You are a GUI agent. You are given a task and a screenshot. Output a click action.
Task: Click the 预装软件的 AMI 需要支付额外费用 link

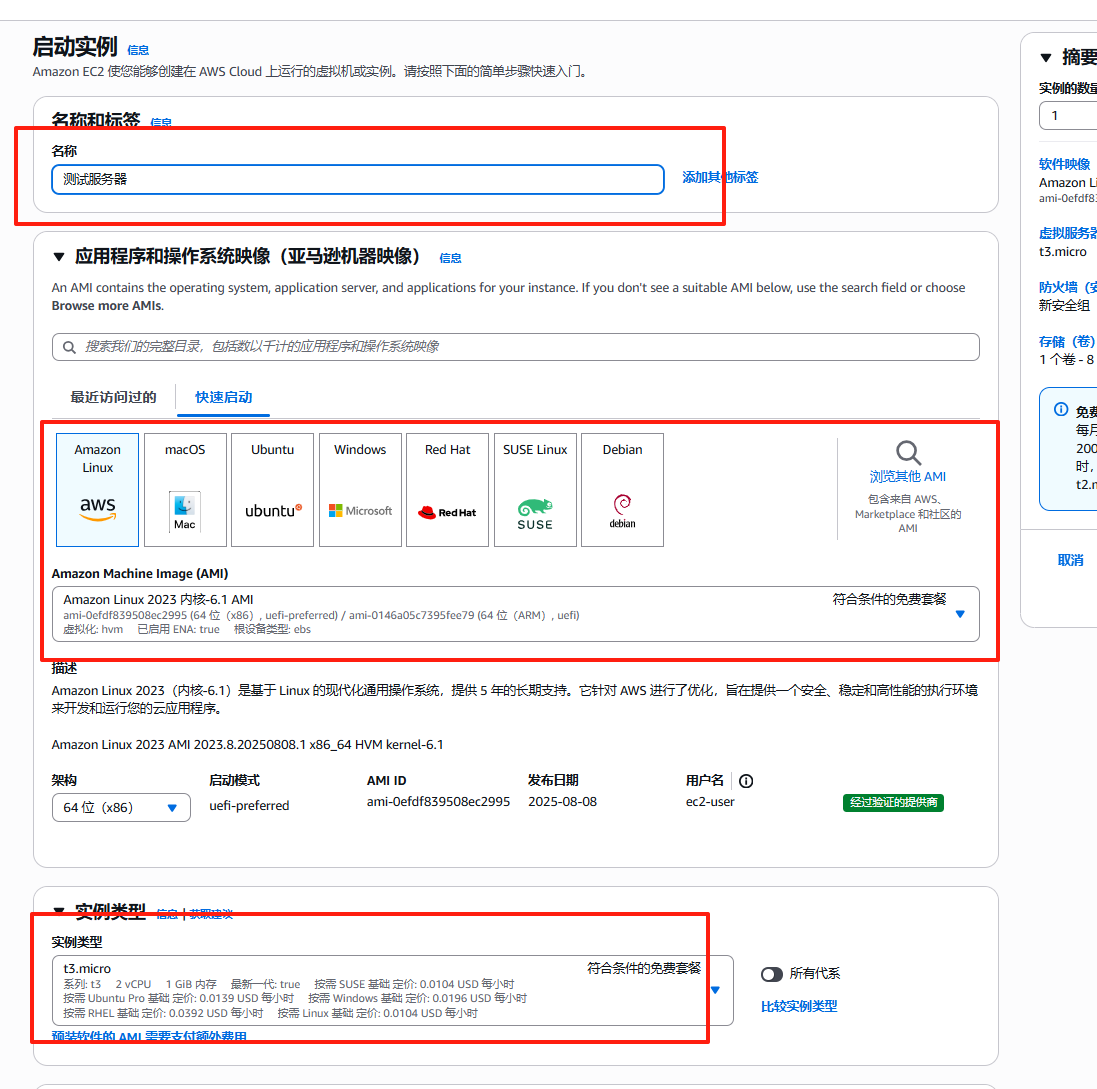tap(149, 1035)
